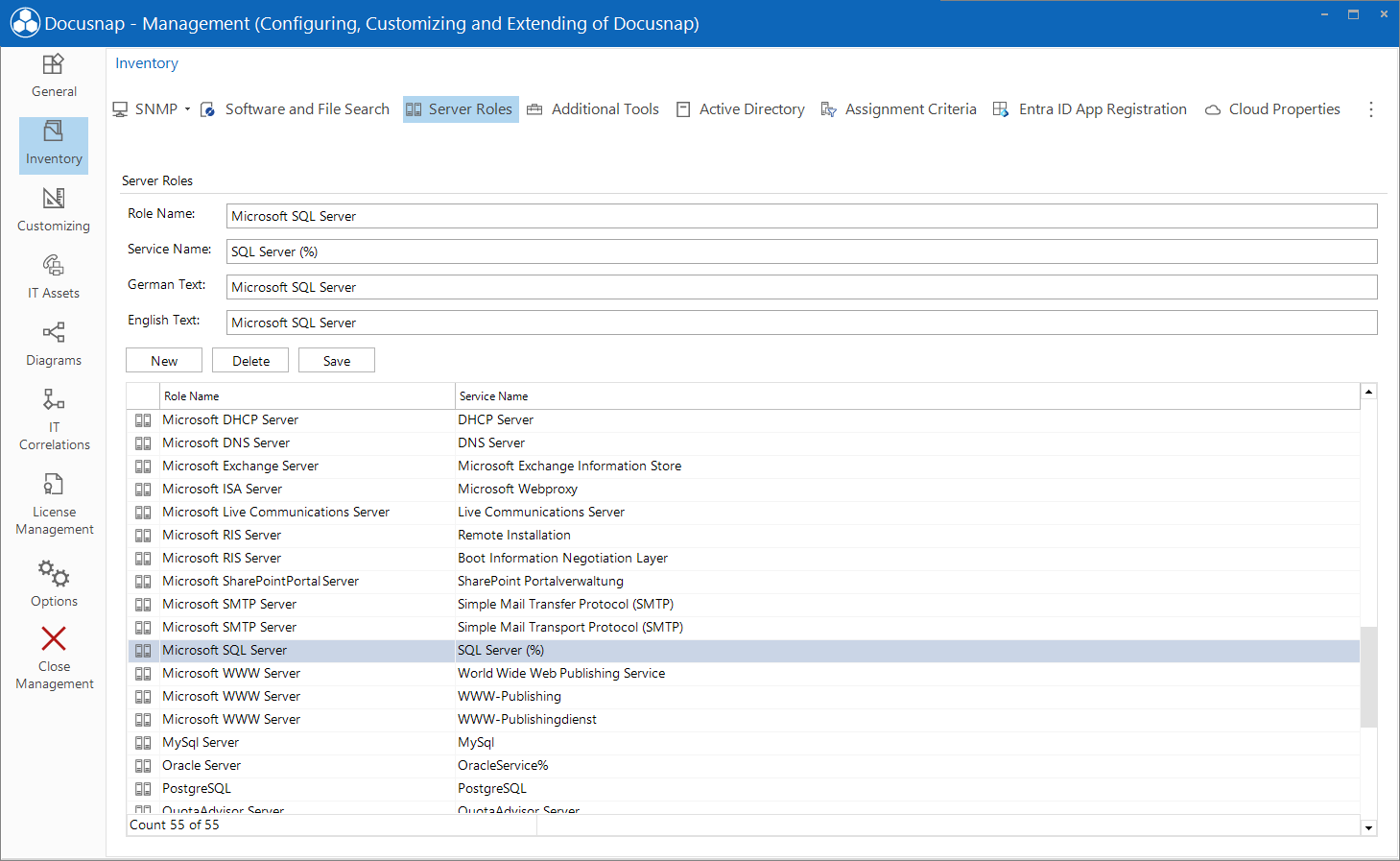Focus the Service Name input field
This screenshot has height=861, width=1400.
tap(802, 251)
